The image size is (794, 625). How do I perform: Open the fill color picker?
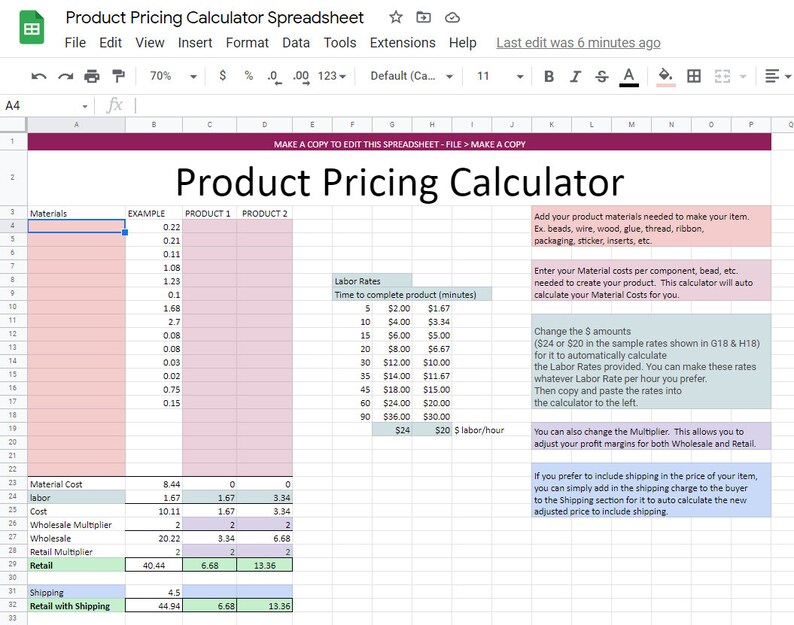point(665,77)
